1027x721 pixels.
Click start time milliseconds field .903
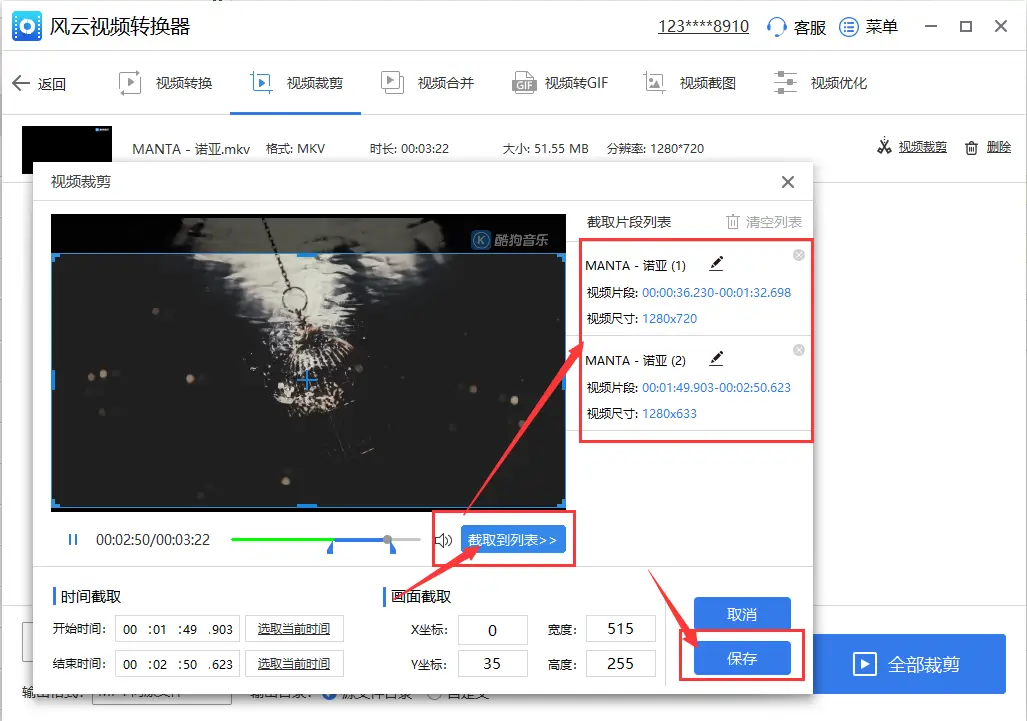(x=221, y=629)
